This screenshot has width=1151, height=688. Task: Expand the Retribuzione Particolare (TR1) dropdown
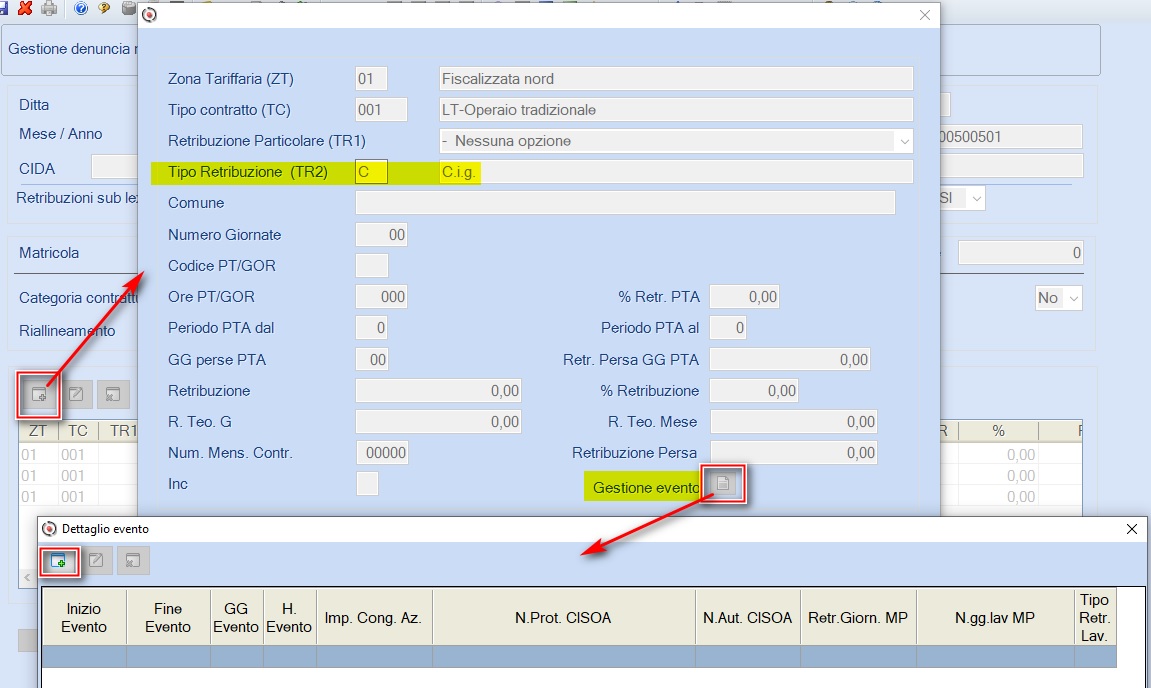(904, 141)
